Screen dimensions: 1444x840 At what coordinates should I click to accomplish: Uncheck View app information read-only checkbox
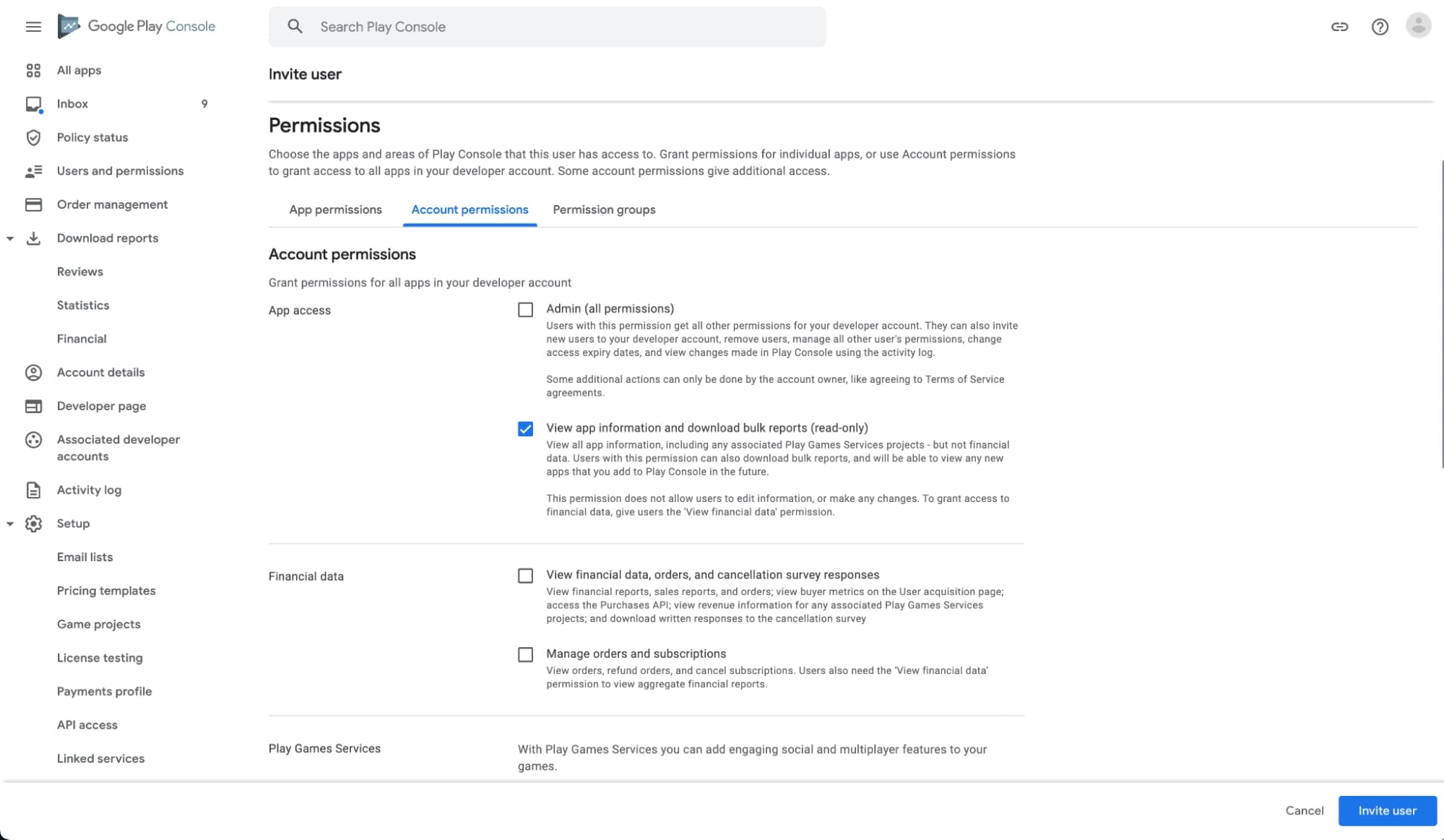[525, 429]
